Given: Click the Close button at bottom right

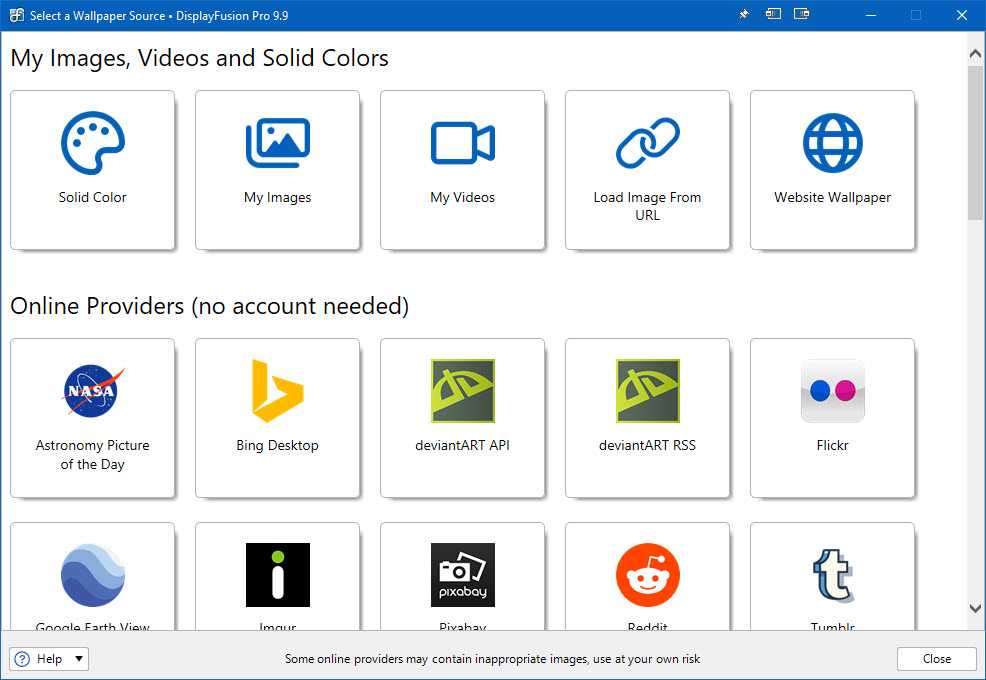Looking at the screenshot, I should pos(936,659).
